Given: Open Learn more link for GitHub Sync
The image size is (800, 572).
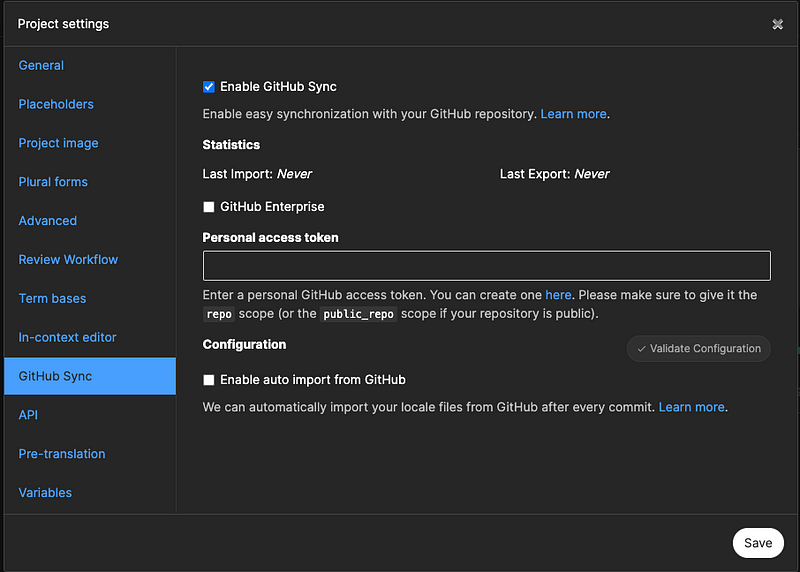Looking at the screenshot, I should (573, 114).
